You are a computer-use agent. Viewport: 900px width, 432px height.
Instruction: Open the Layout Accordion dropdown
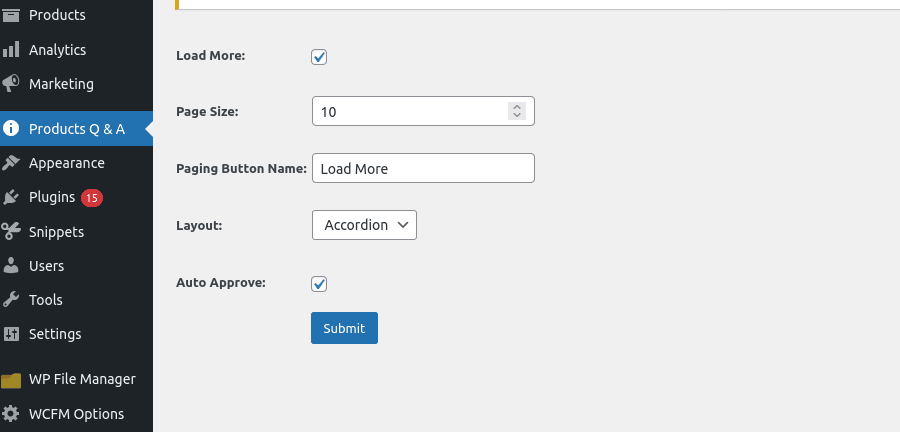[364, 225]
